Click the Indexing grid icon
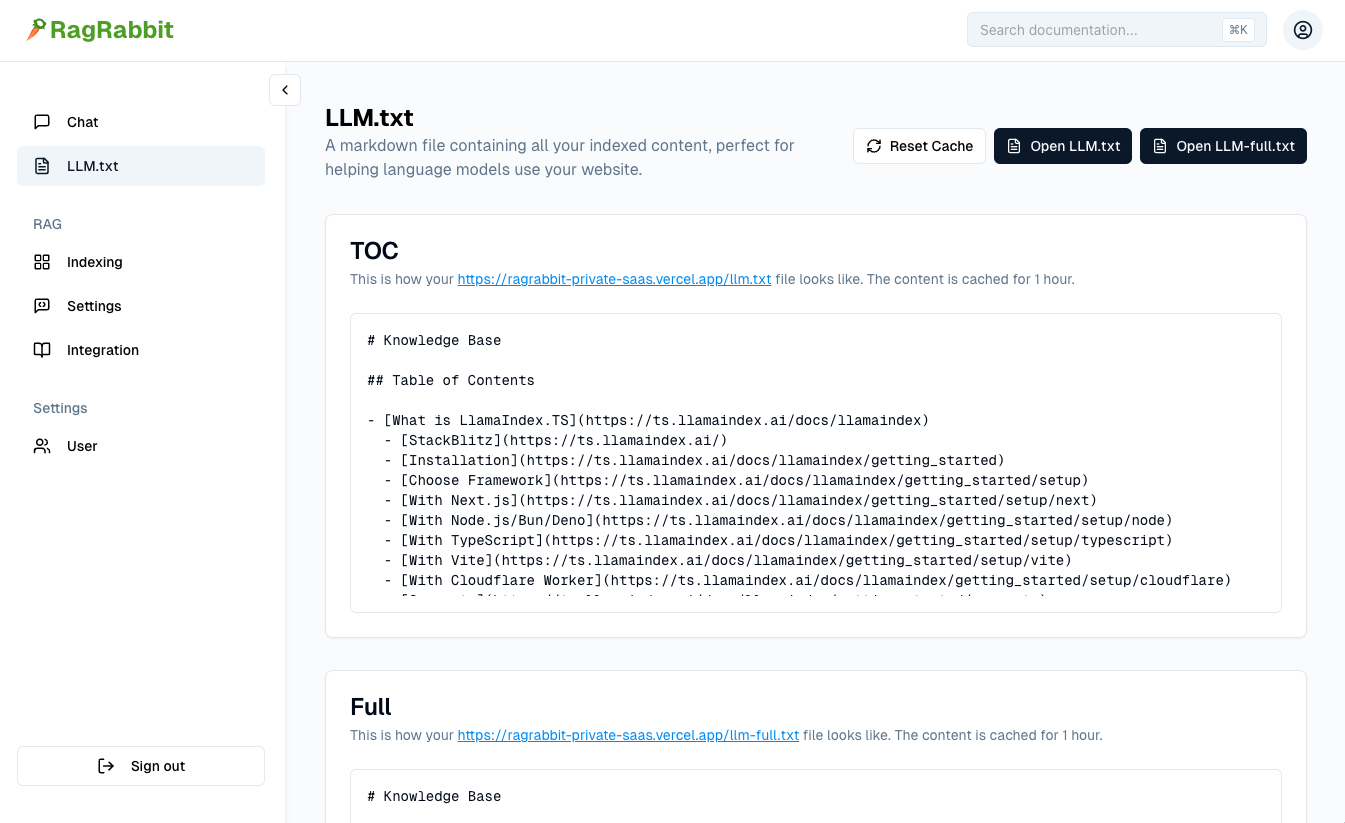 [42, 262]
